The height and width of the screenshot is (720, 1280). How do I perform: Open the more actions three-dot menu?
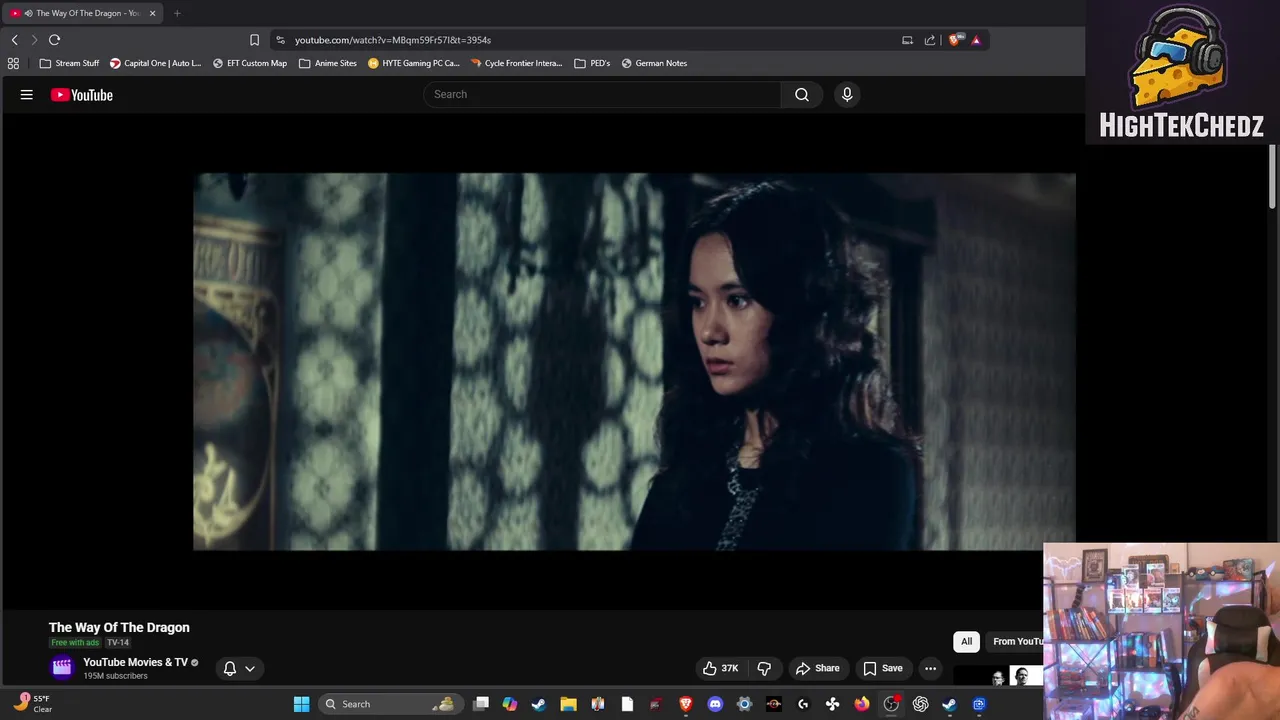tap(930, 668)
